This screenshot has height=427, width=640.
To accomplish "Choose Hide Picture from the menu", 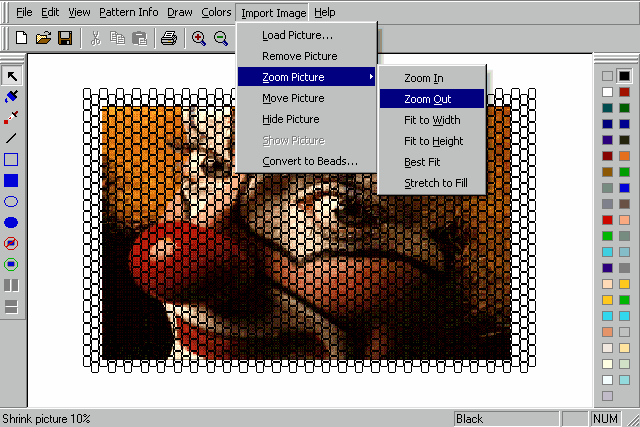I will tap(306, 119).
